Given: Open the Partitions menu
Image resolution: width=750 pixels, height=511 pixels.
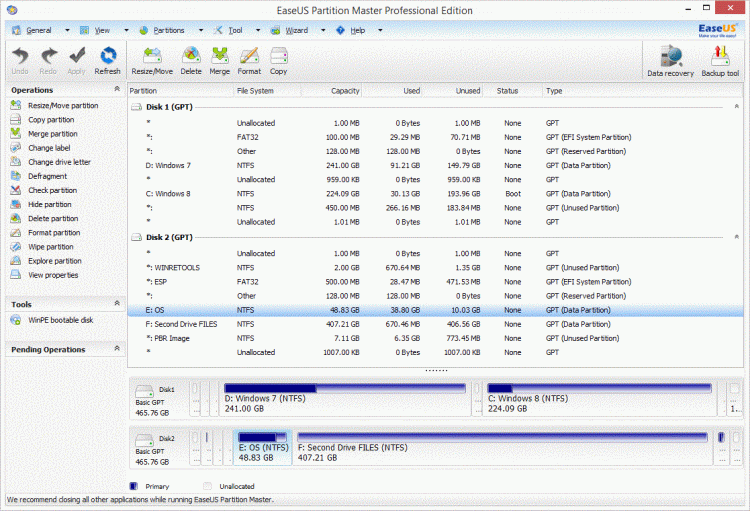Looking at the screenshot, I should [x=168, y=30].
